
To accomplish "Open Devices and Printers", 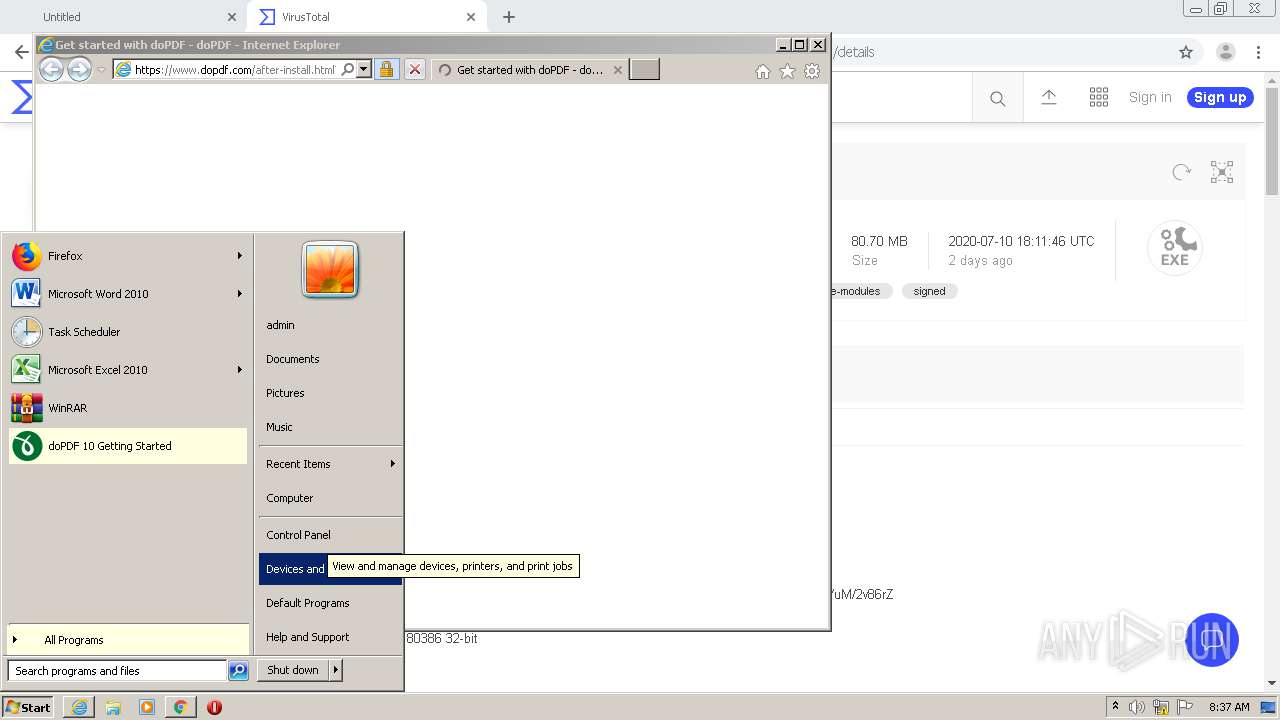I will (330, 569).
